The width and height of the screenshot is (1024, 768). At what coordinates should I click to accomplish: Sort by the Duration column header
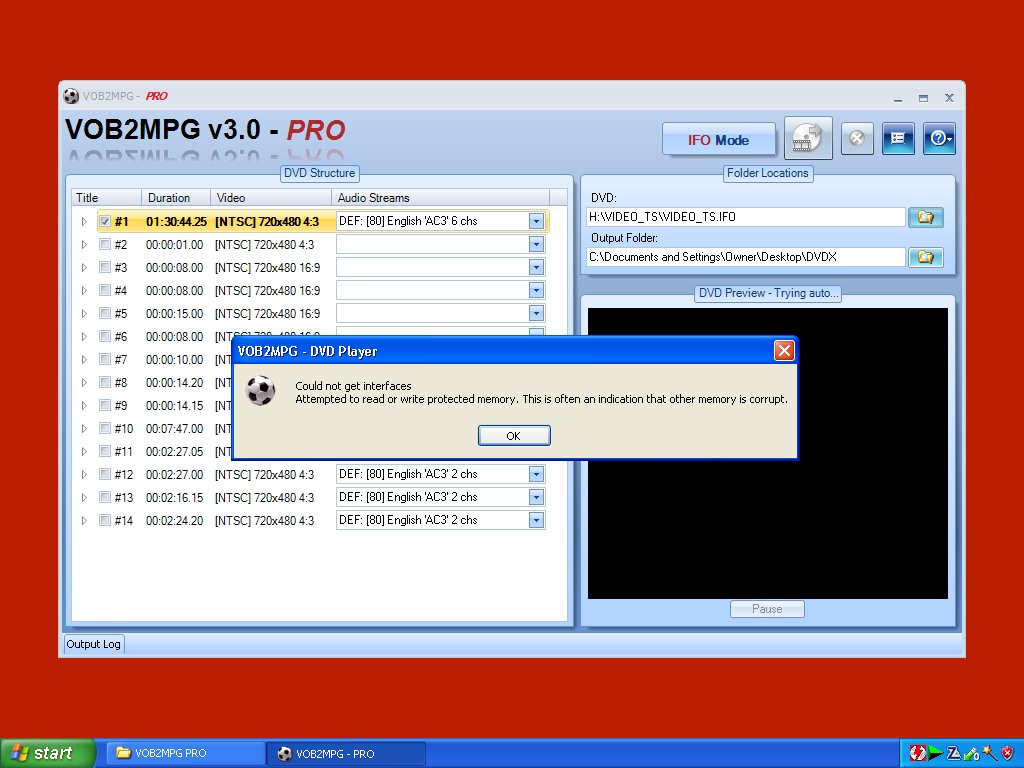point(176,198)
